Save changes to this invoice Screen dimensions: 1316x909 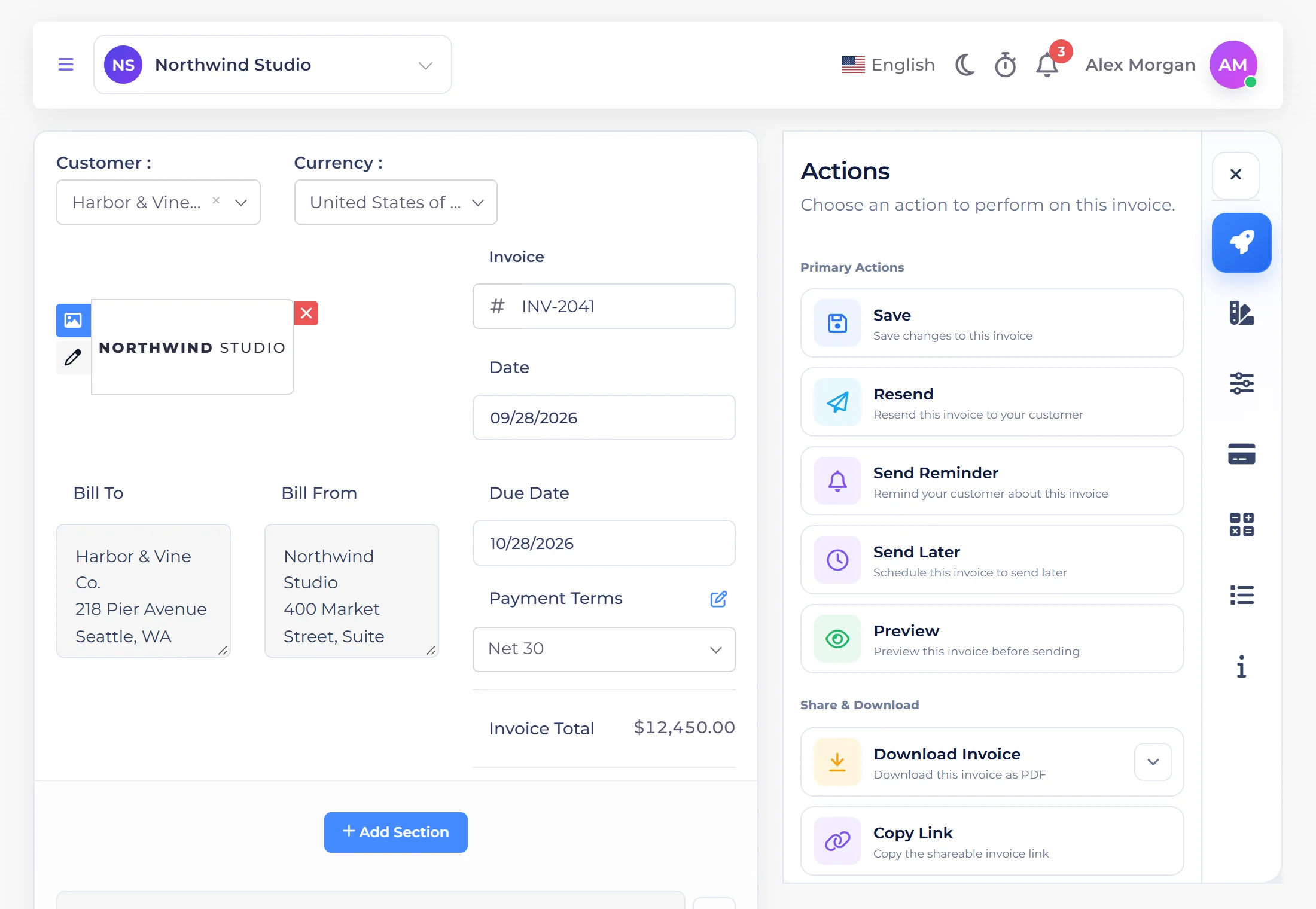click(992, 323)
